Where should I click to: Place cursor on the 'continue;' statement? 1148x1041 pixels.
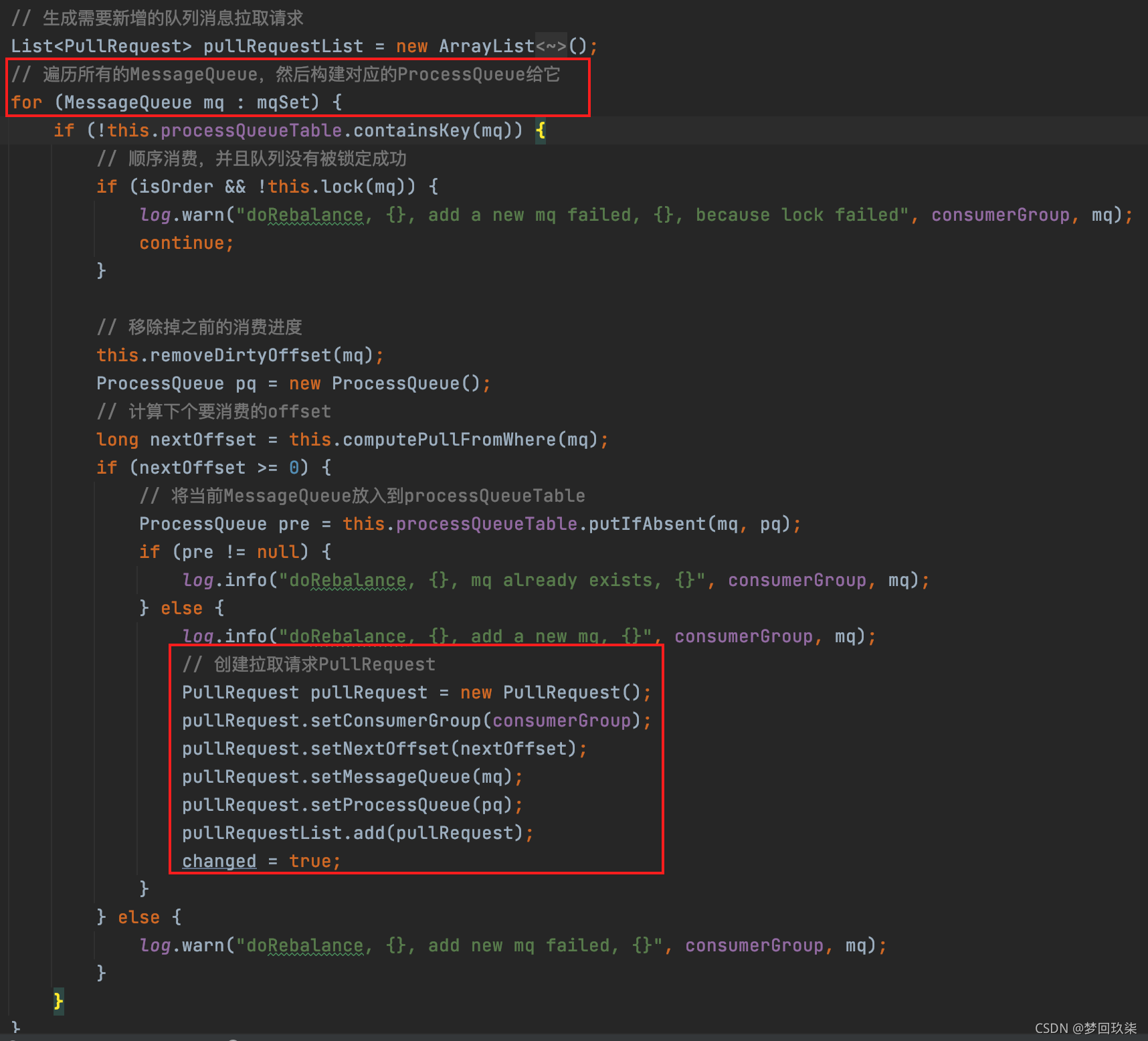186,243
